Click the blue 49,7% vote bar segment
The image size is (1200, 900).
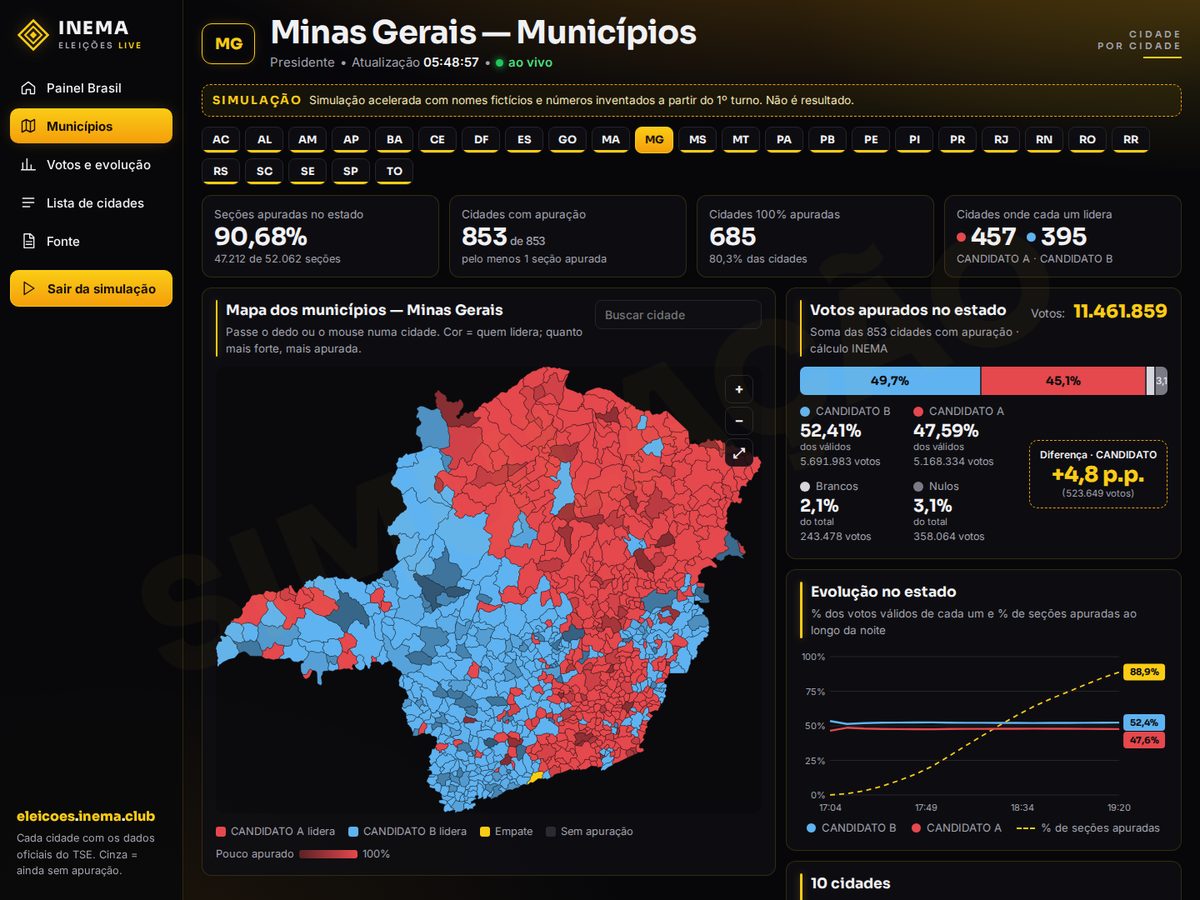coord(890,381)
